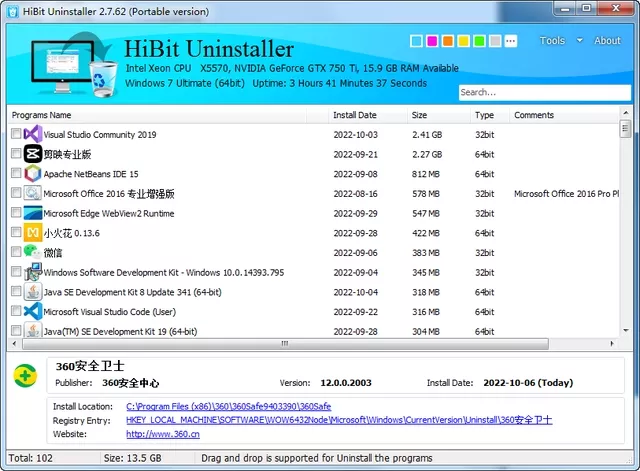Image resolution: width=640 pixels, height=471 pixels.
Task: Open the 360Safe install location link
Action: 229,407
